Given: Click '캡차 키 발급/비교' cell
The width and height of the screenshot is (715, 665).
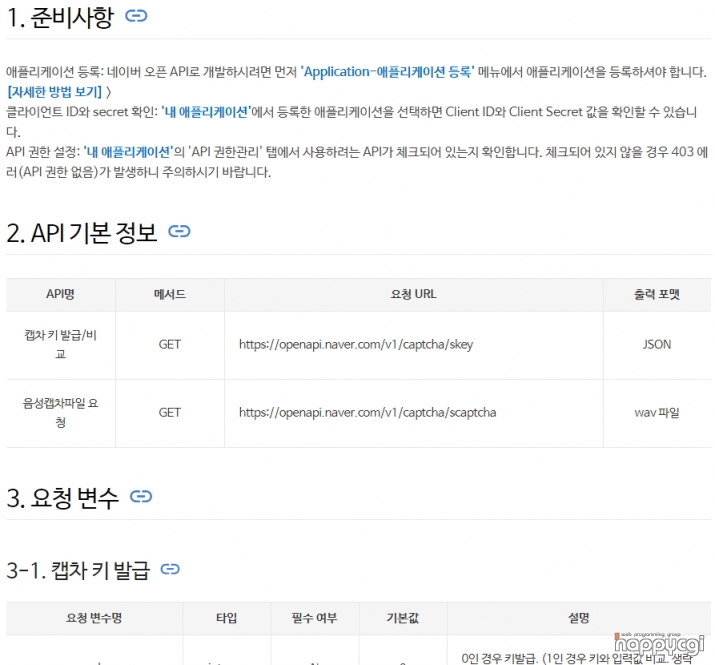Looking at the screenshot, I should pyautogui.click(x=61, y=345).
